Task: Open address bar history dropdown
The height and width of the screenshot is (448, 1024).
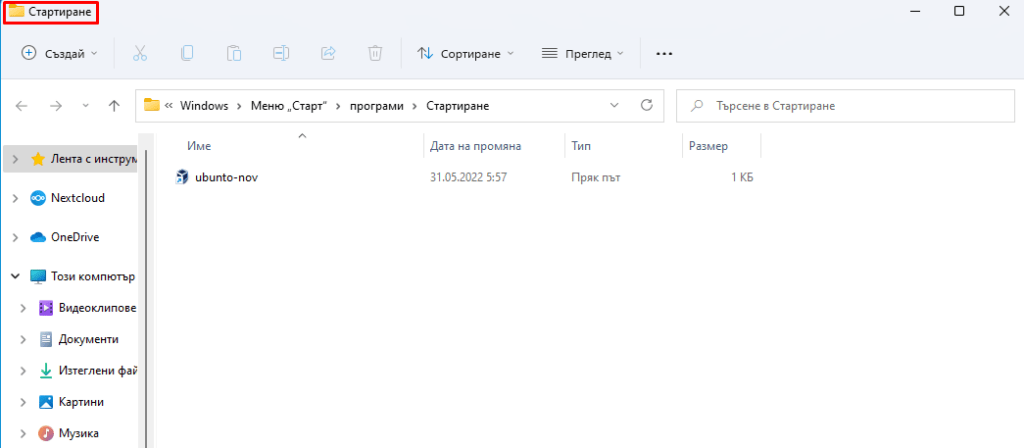Action: 614,105
